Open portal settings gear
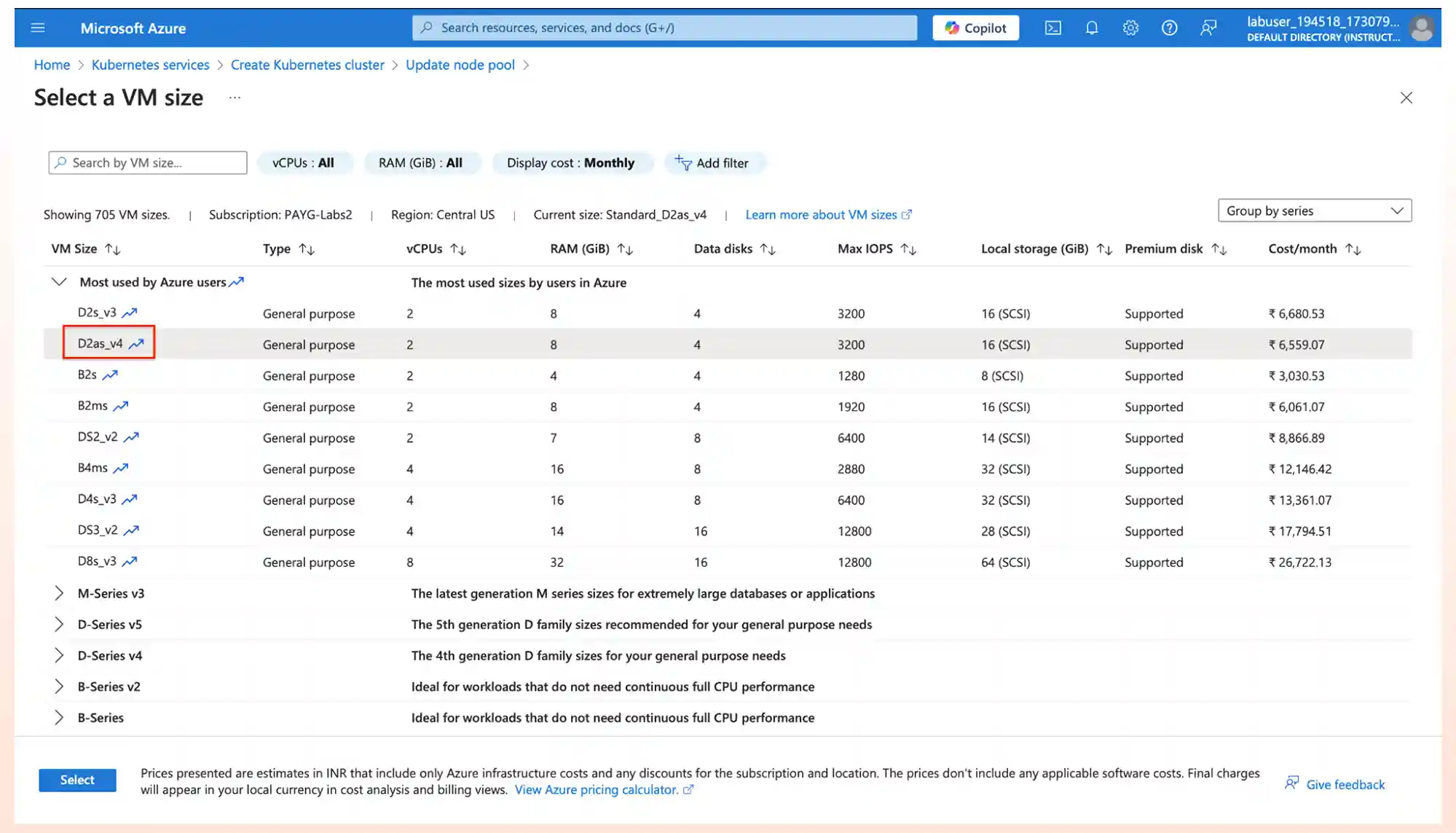The height and width of the screenshot is (833, 1456). 1130,28
